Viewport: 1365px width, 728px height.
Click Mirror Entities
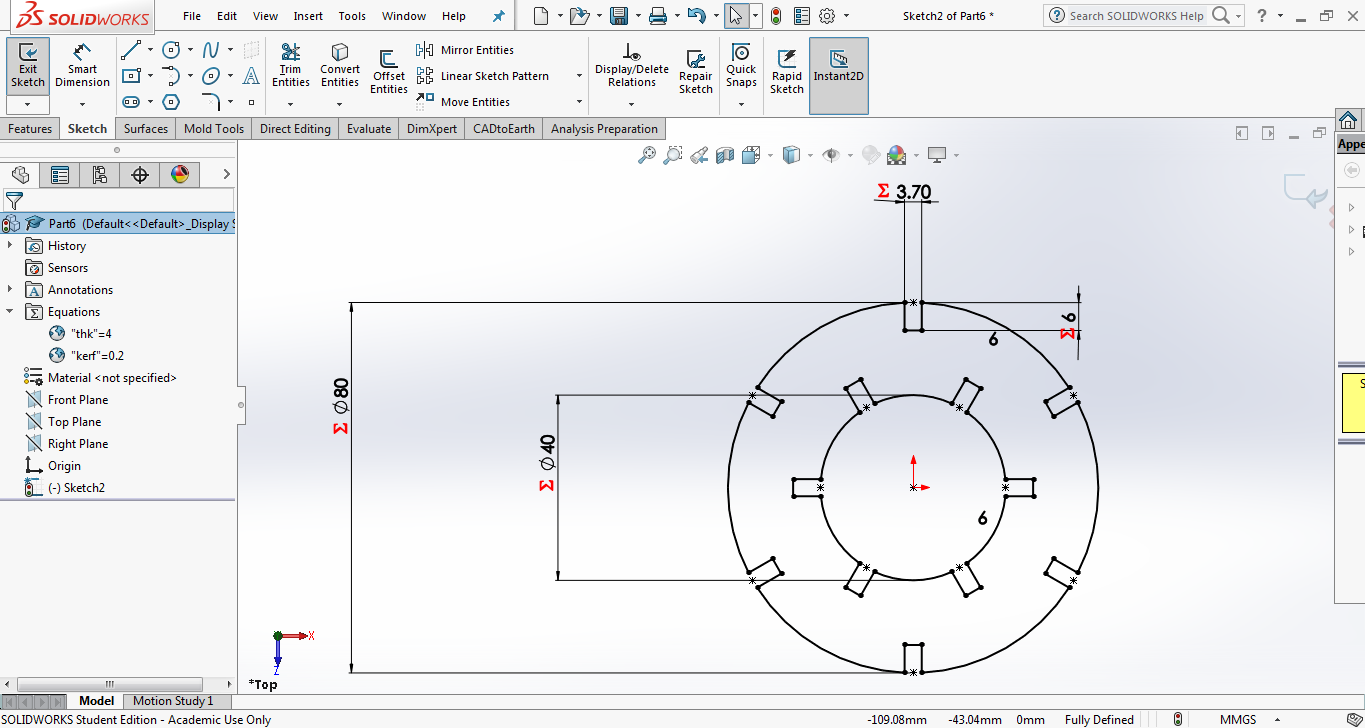click(466, 50)
